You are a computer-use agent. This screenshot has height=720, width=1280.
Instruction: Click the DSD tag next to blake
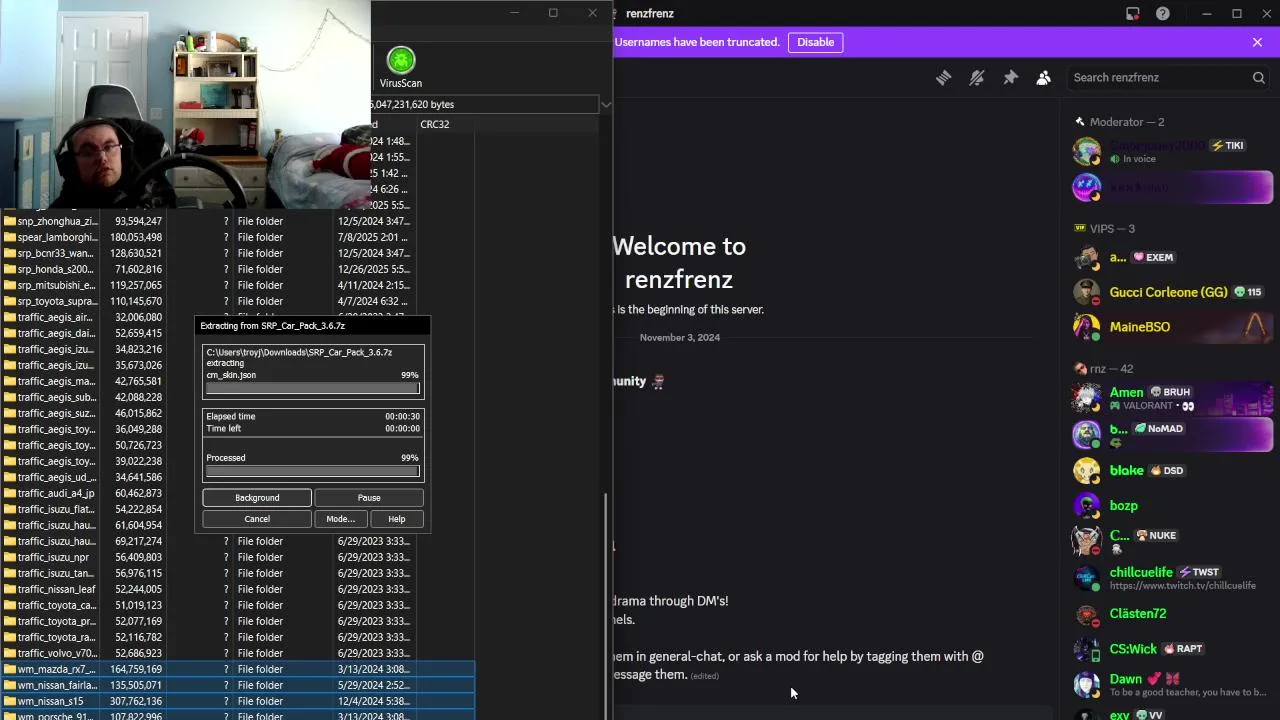click(x=1167, y=470)
